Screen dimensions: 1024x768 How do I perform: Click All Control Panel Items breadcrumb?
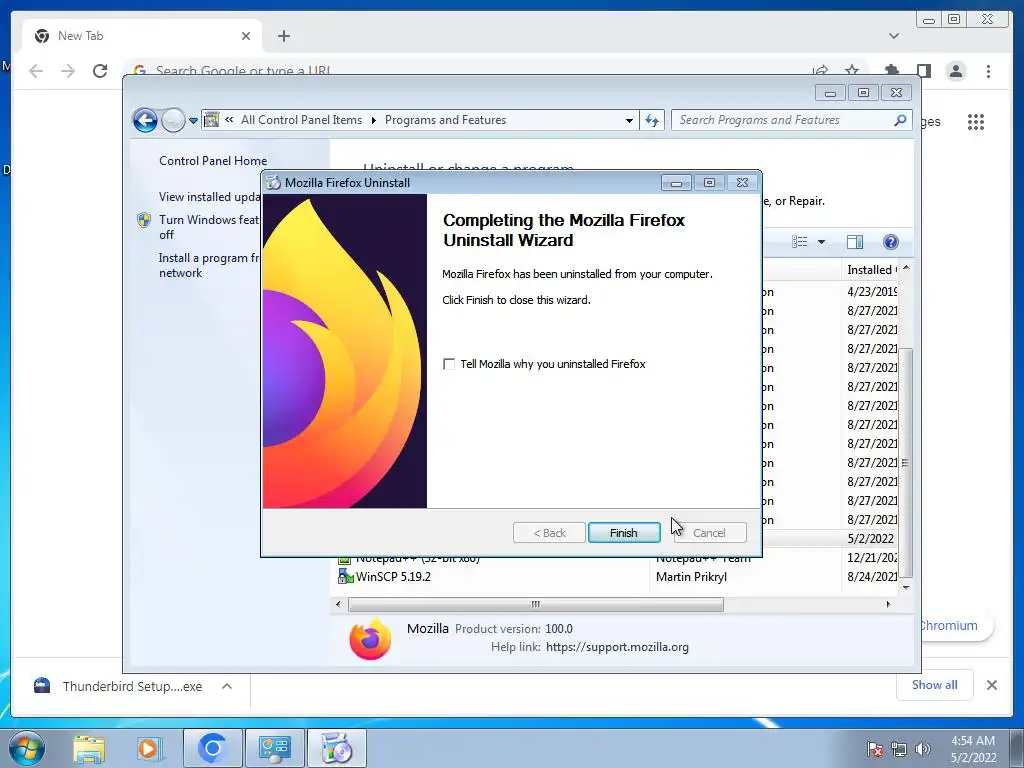coord(301,120)
